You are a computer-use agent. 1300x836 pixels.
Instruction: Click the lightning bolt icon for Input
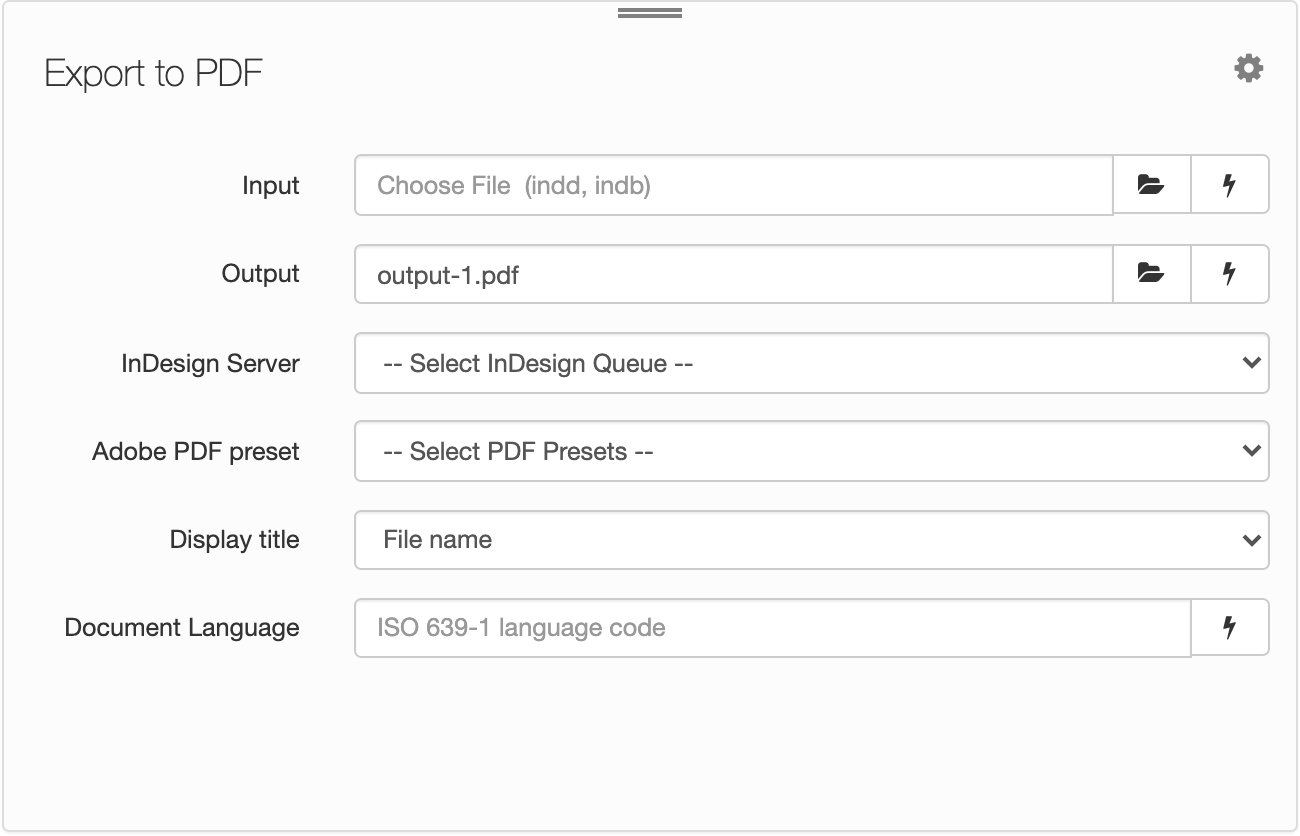coord(1230,185)
